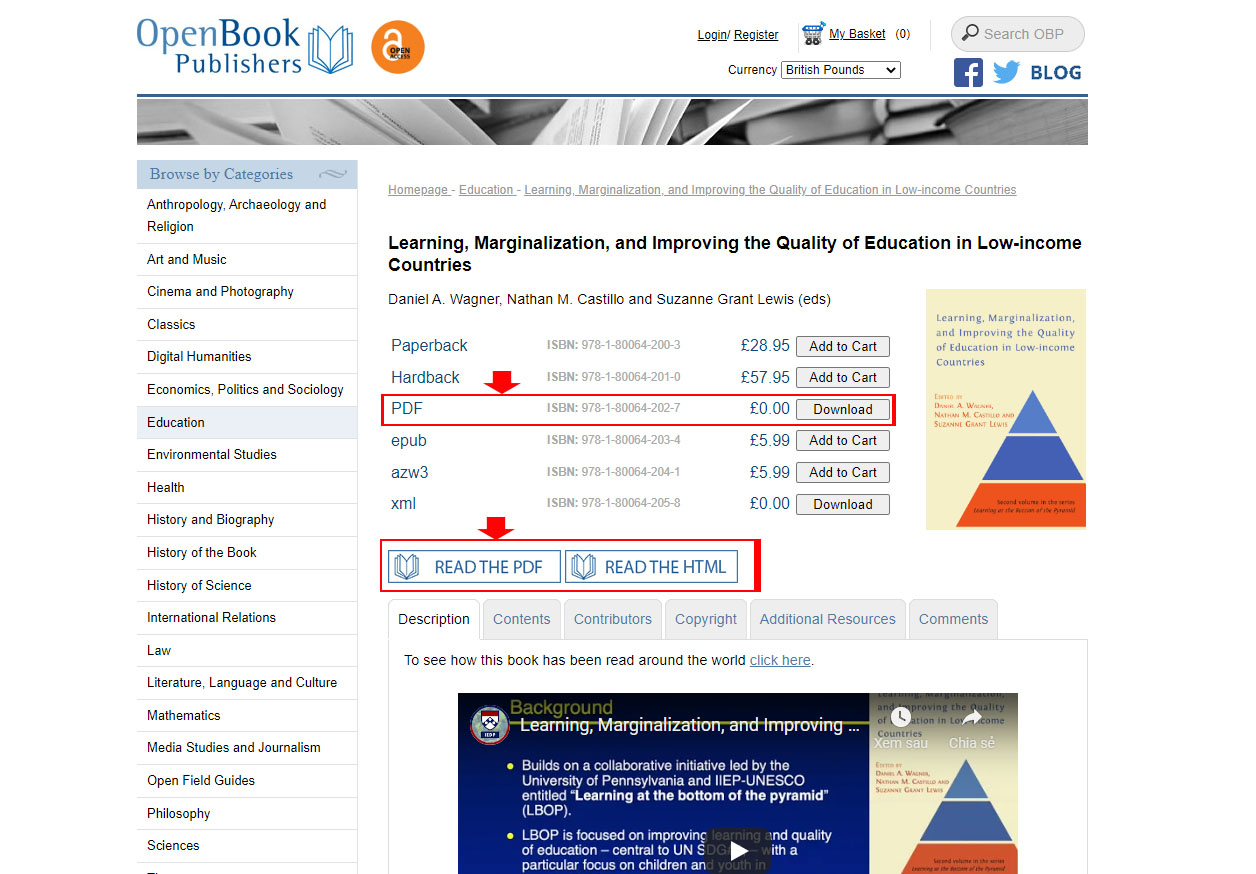Visit the Twitter bird icon
The height and width of the screenshot is (874, 1256).
(x=1005, y=72)
